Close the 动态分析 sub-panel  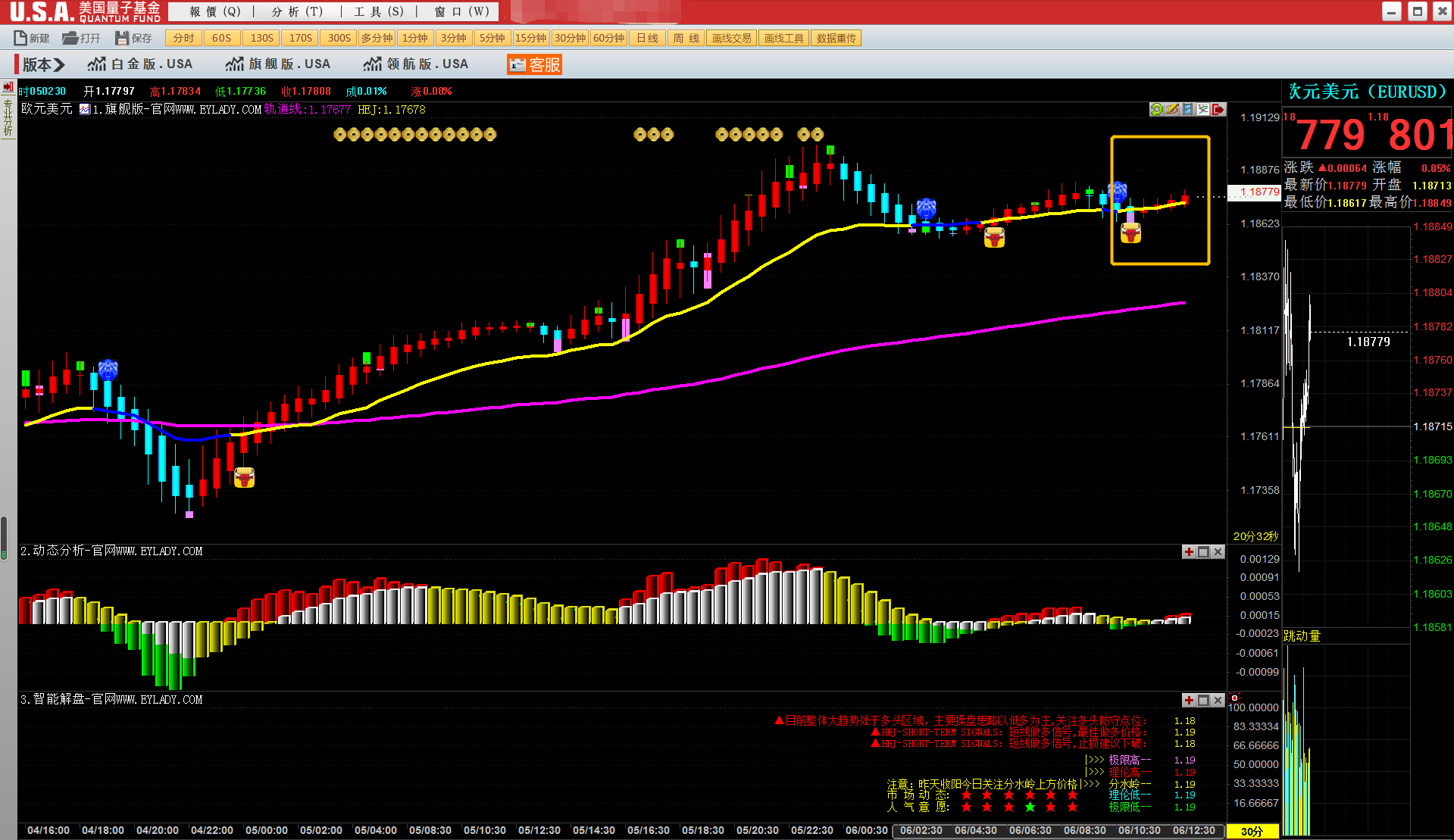[1218, 552]
